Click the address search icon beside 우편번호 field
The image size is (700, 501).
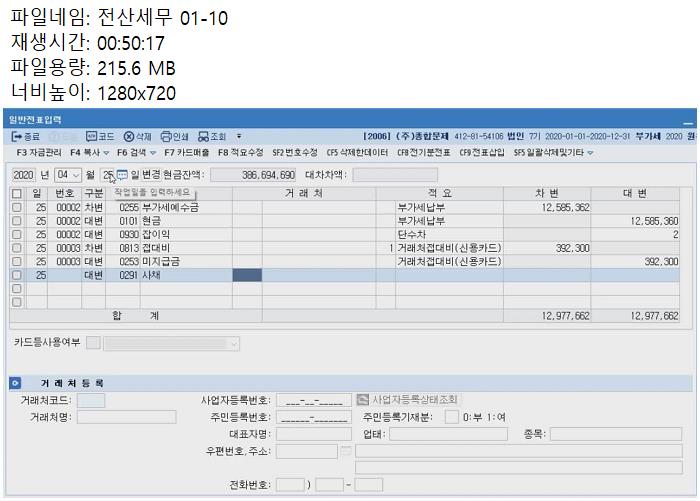coord(346,451)
